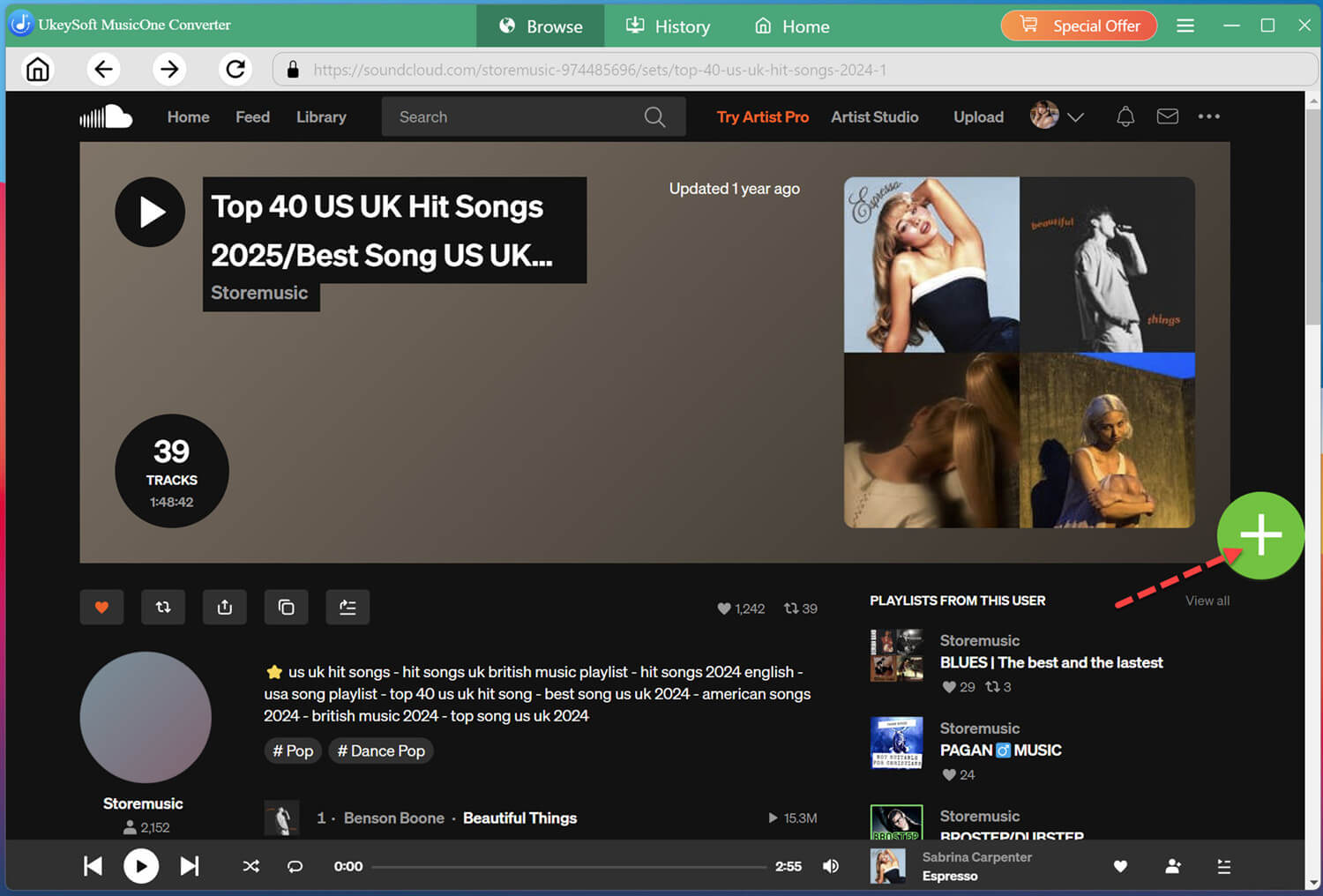Share the playlist using the share icon
The width and height of the screenshot is (1323, 896).
225,607
